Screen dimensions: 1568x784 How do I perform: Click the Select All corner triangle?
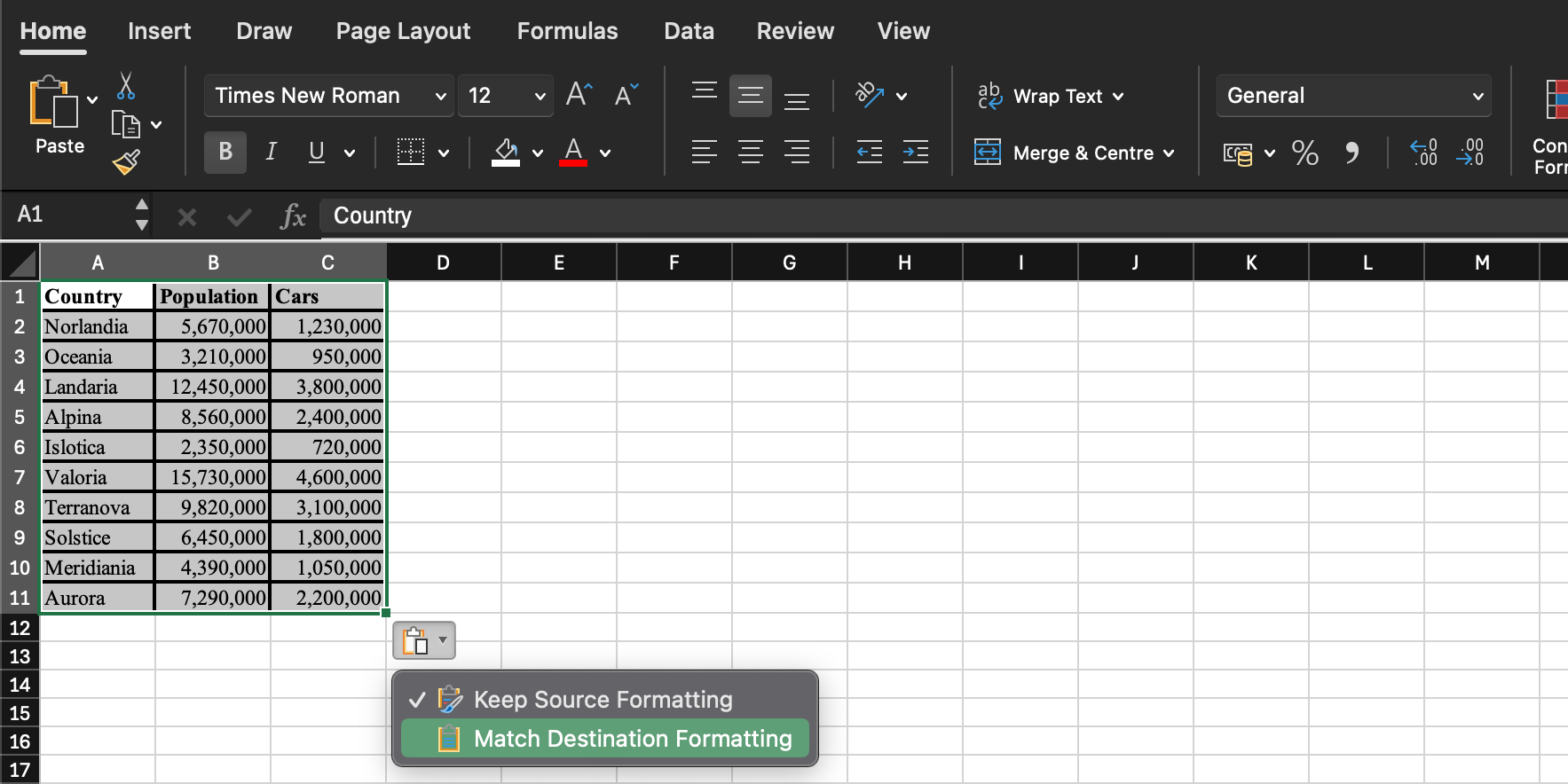20,263
